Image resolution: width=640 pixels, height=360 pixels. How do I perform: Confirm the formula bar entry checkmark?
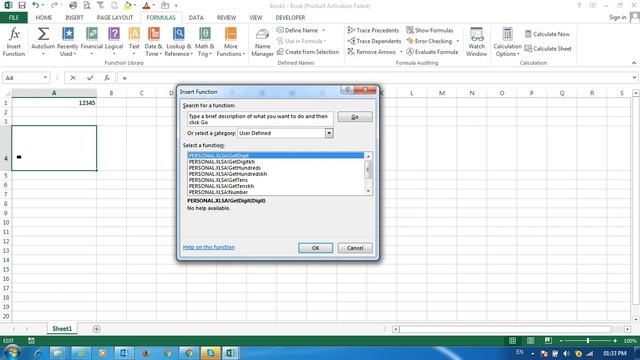pos(90,78)
